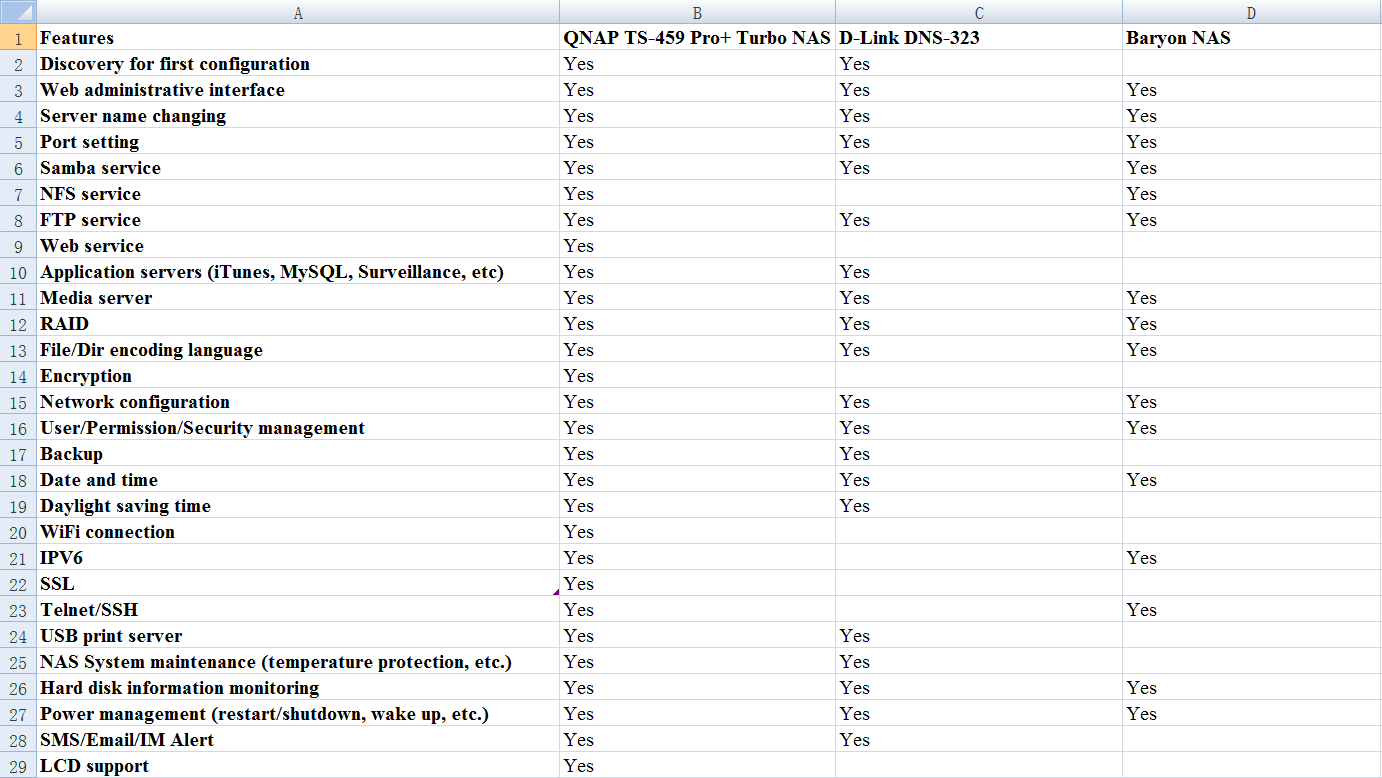Click the LCD support cell
This screenshot has height=778, width=1382.
(x=94, y=766)
